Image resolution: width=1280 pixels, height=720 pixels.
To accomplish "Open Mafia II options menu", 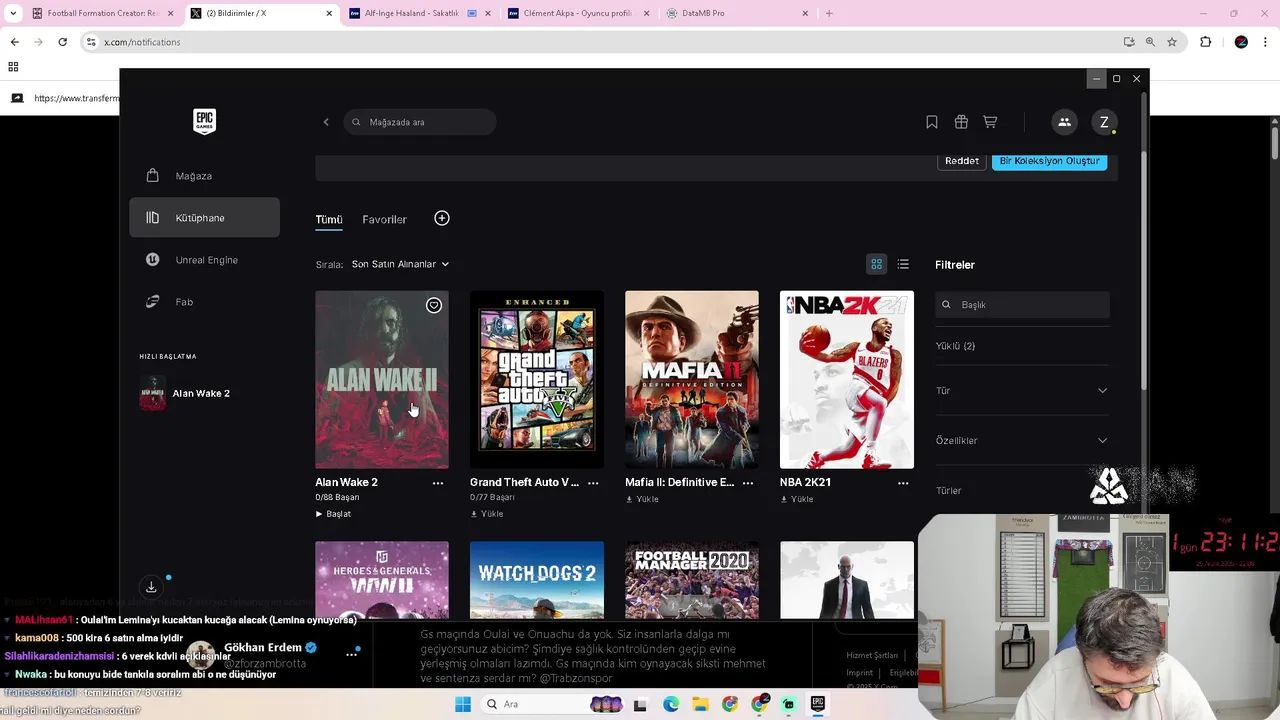I will point(748,483).
